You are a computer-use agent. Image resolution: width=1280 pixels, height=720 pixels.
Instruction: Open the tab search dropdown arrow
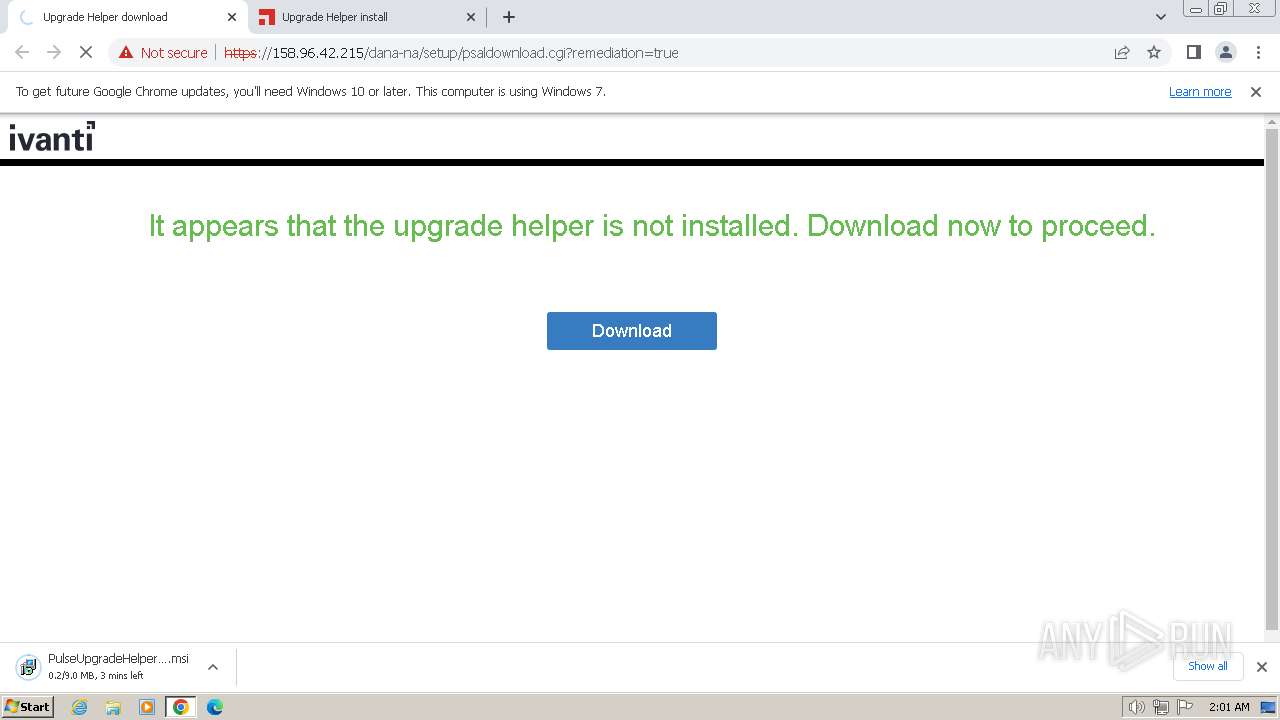pyautogui.click(x=1160, y=17)
